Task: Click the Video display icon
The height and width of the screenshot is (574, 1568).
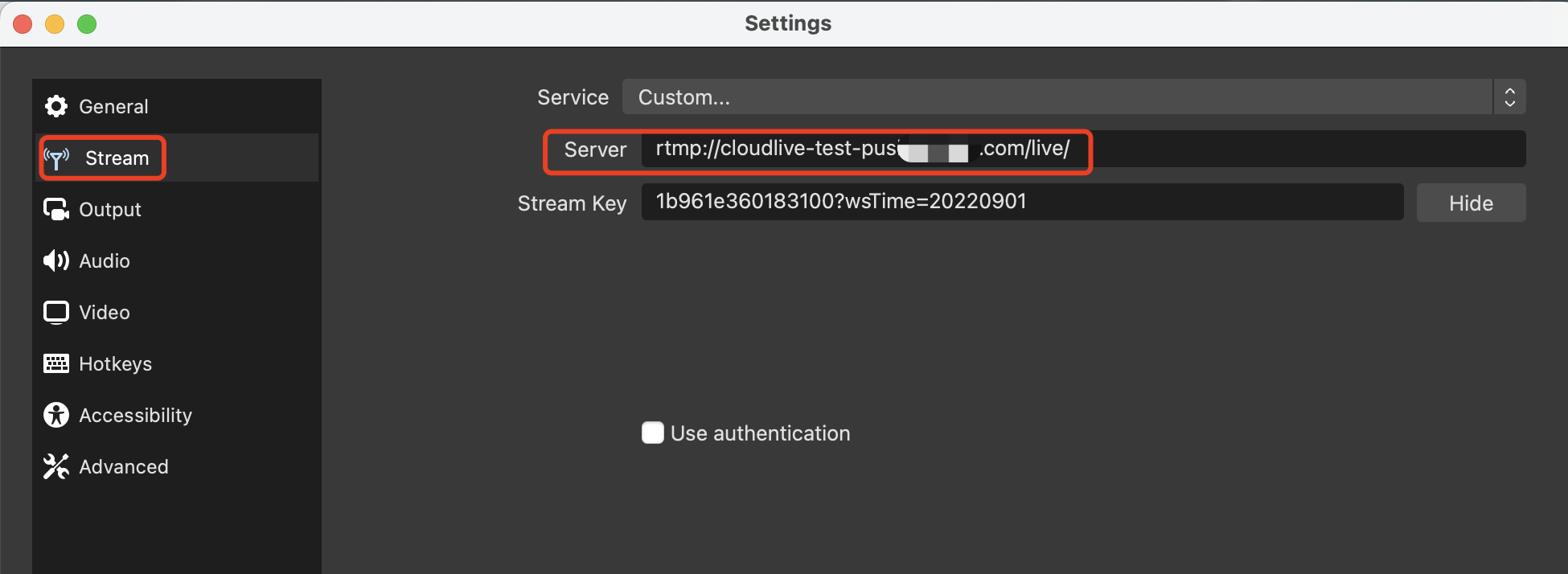Action: coord(56,312)
